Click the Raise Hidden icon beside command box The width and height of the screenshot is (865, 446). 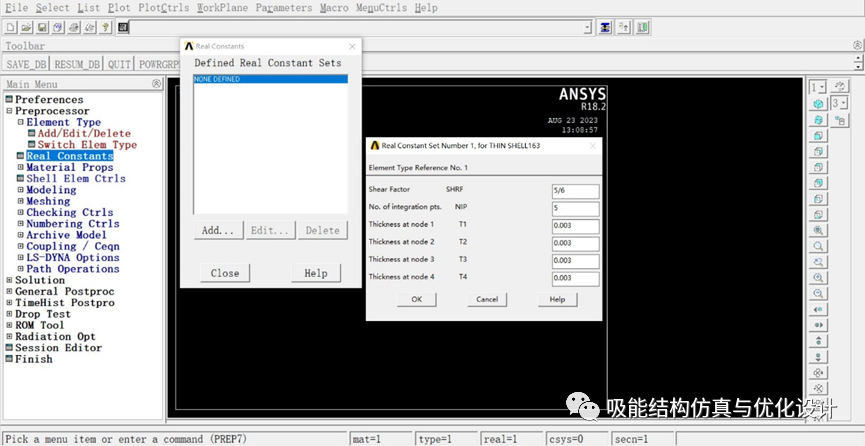(606, 27)
